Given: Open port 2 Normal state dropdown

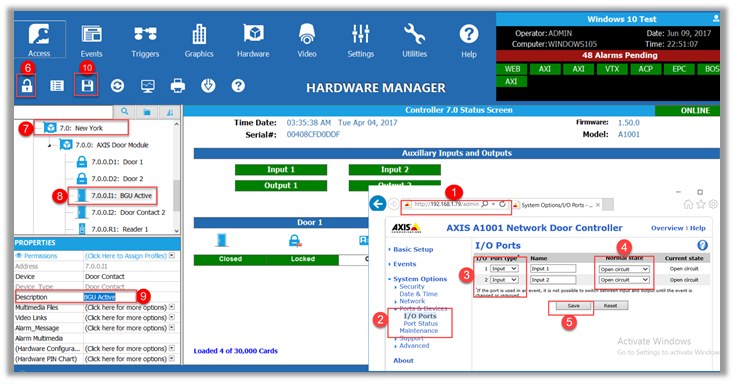Looking at the screenshot, I should tap(624, 280).
